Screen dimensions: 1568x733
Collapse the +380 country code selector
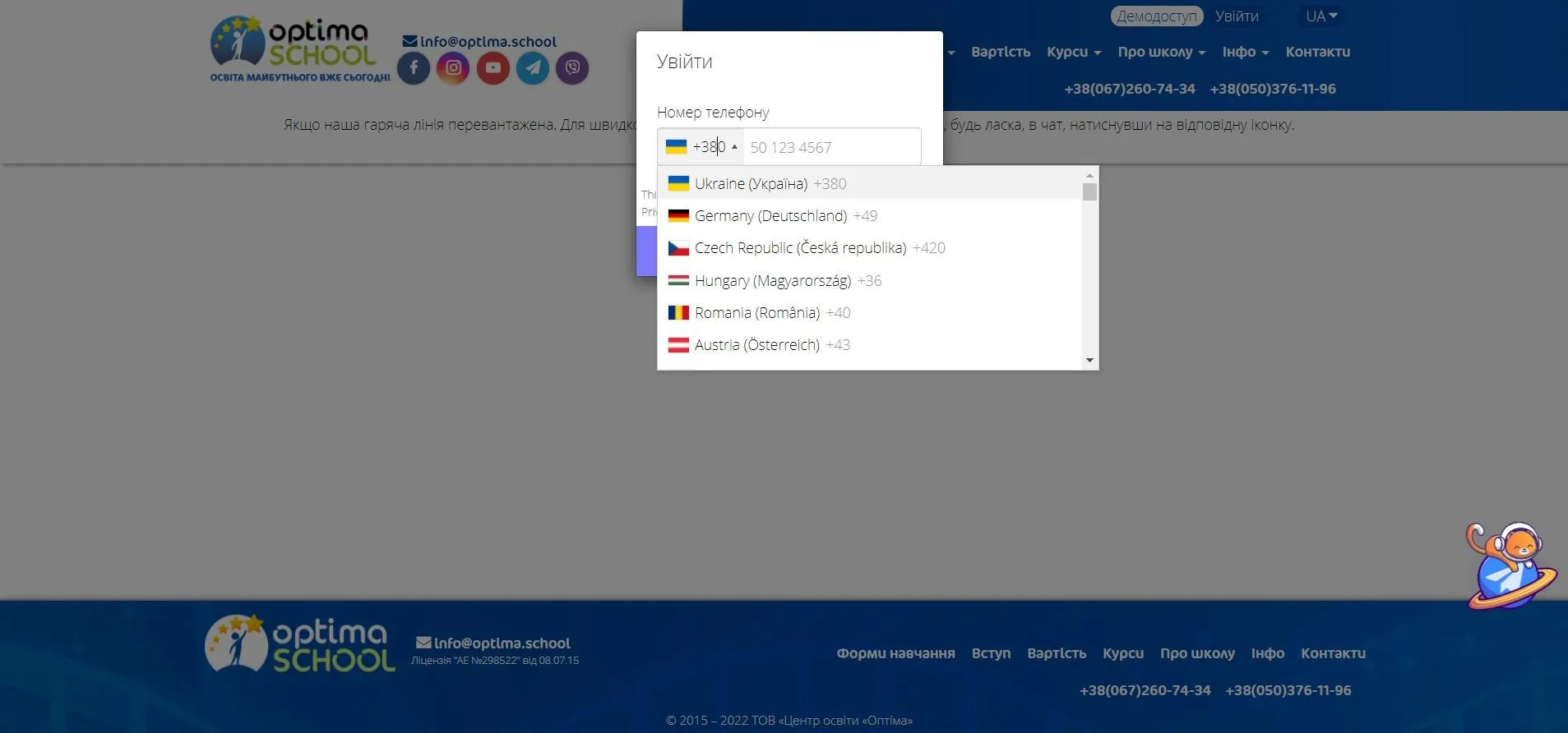point(701,147)
